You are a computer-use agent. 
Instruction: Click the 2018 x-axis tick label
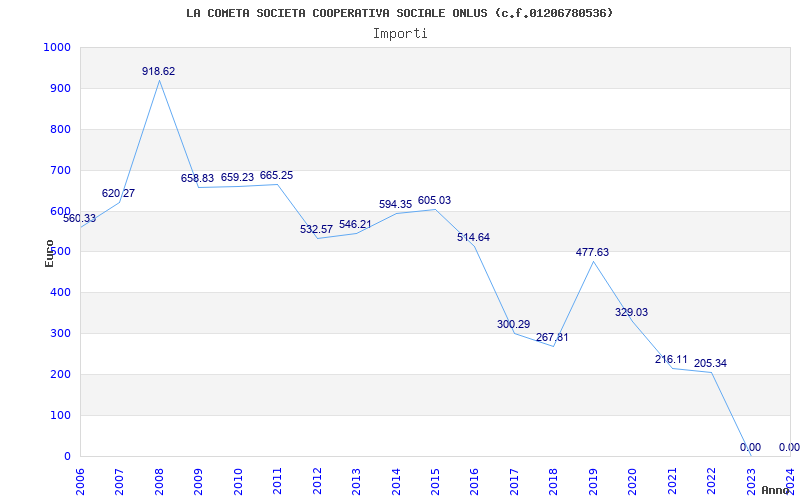554,482
